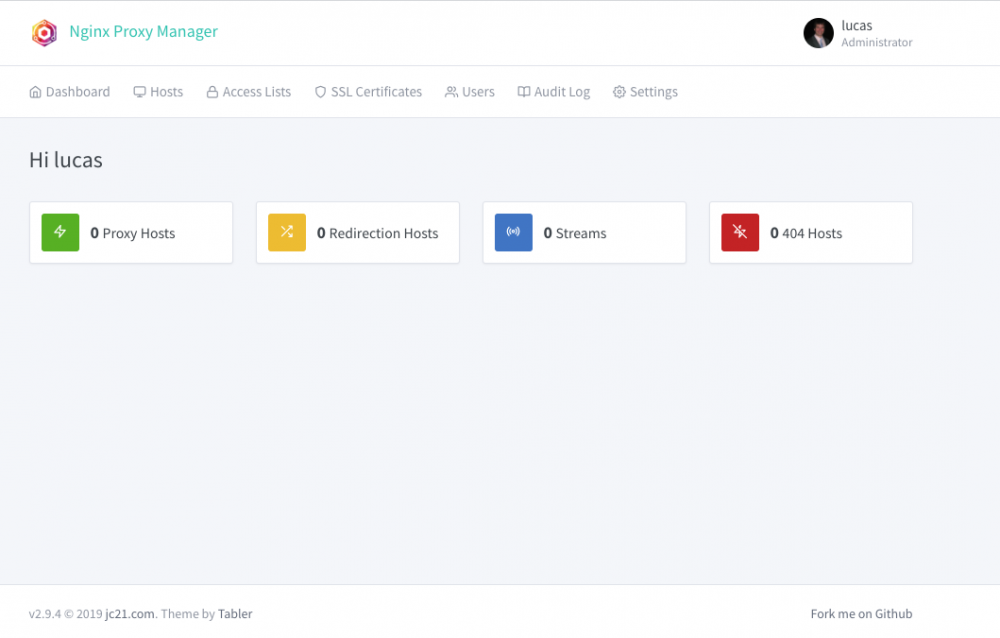Click the v2.9.4 version text

pos(45,614)
